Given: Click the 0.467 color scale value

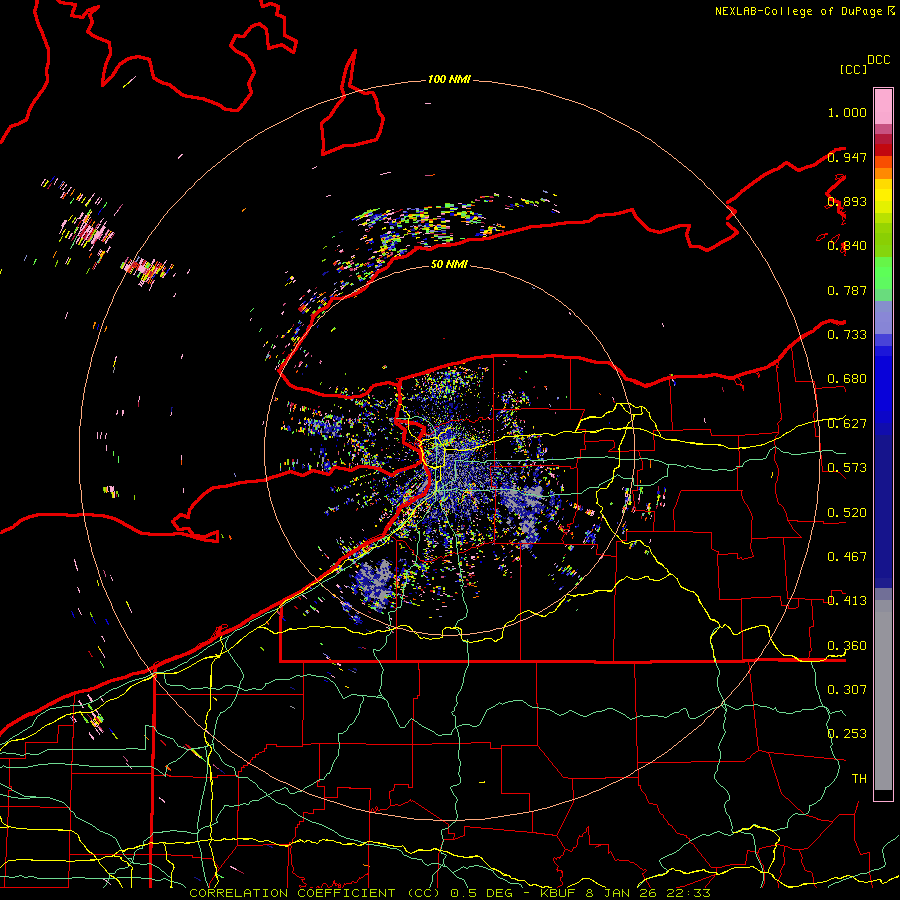Looking at the screenshot, I should pyautogui.click(x=847, y=557).
